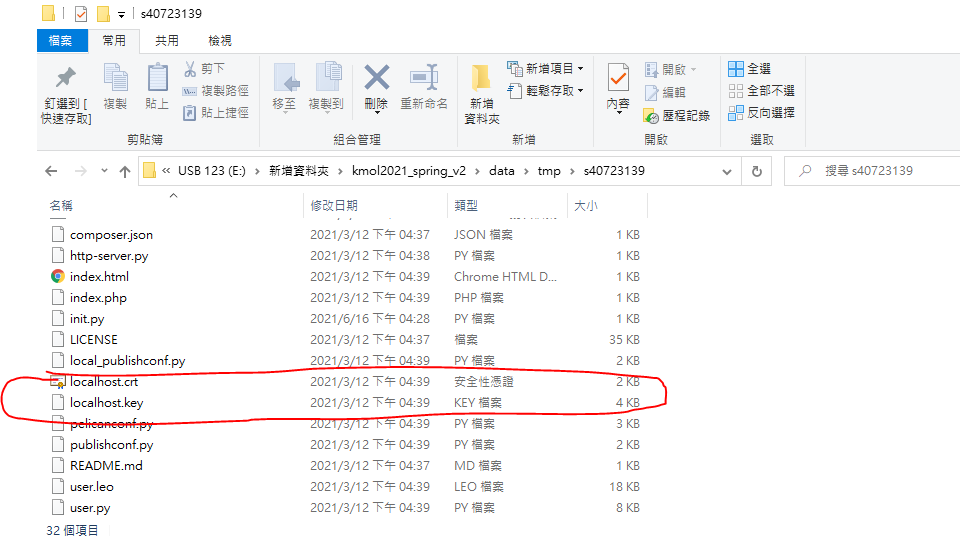960x540 pixels.
Task: Select the user.leo file
Action: (92, 486)
